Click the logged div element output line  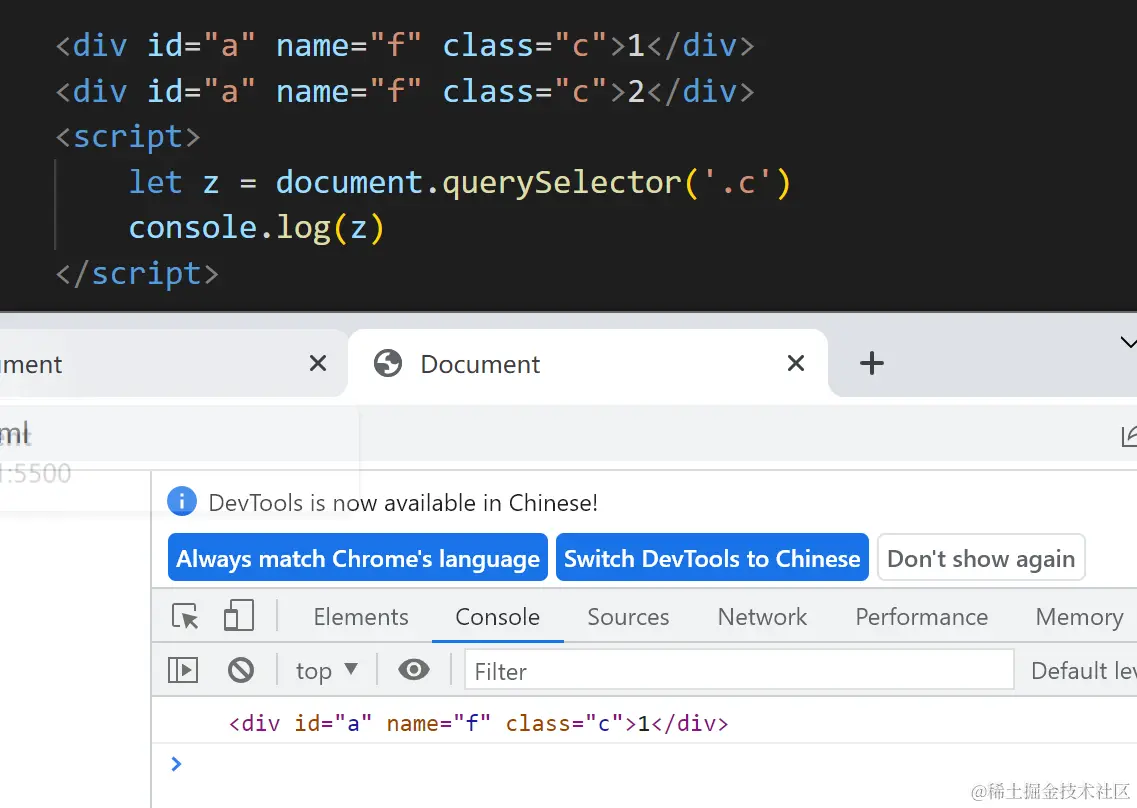click(479, 723)
